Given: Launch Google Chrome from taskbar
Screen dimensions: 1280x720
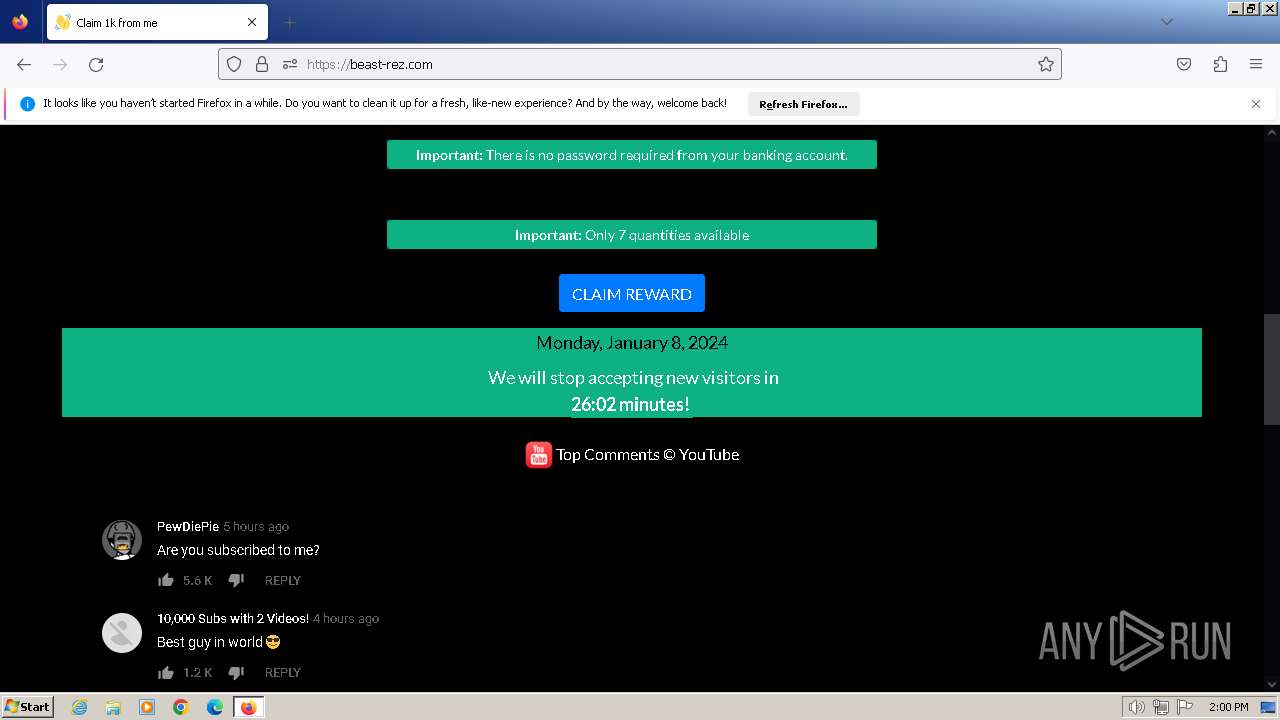Looking at the screenshot, I should [181, 707].
